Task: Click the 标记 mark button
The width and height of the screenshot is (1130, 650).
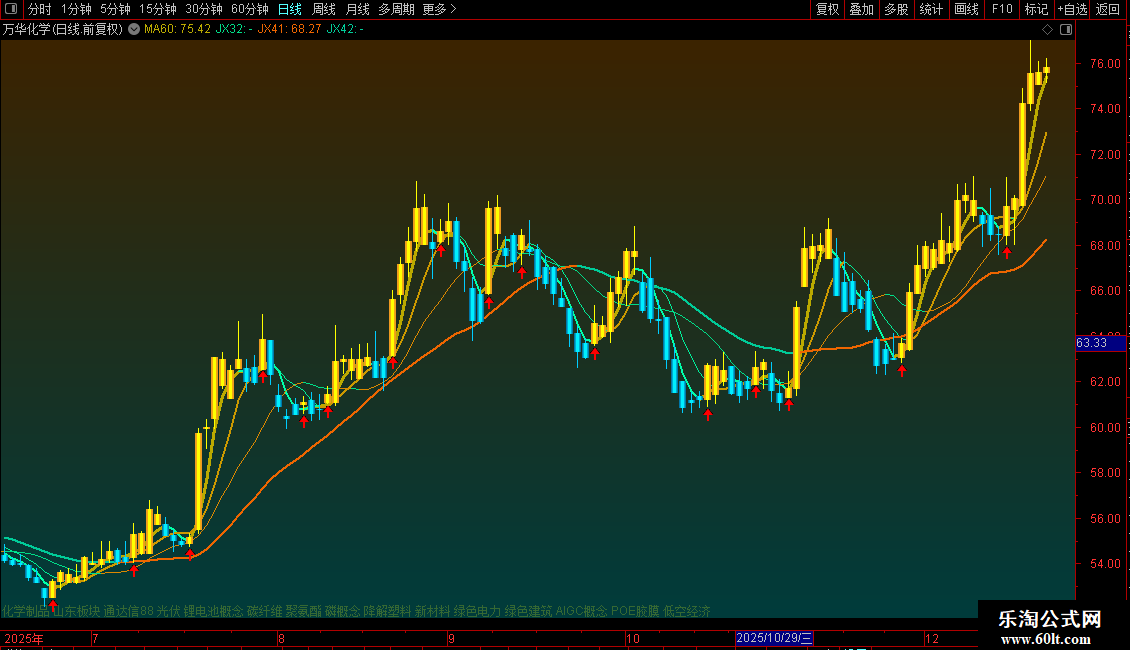Action: point(1036,9)
